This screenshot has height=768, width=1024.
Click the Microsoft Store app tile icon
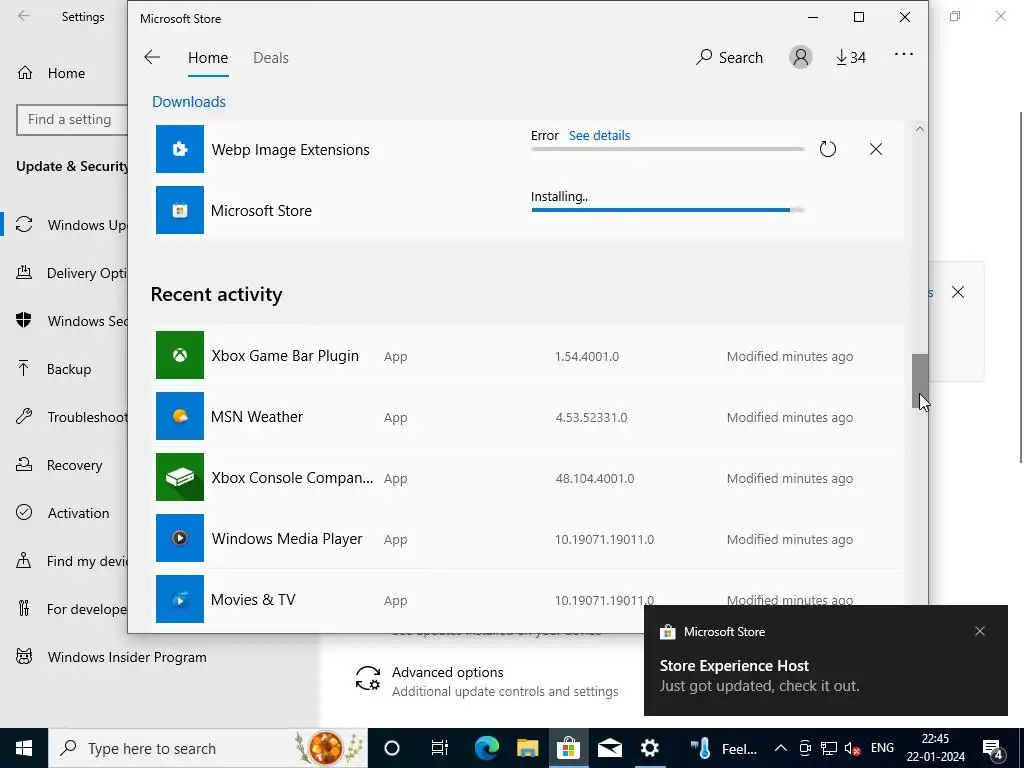[180, 210]
